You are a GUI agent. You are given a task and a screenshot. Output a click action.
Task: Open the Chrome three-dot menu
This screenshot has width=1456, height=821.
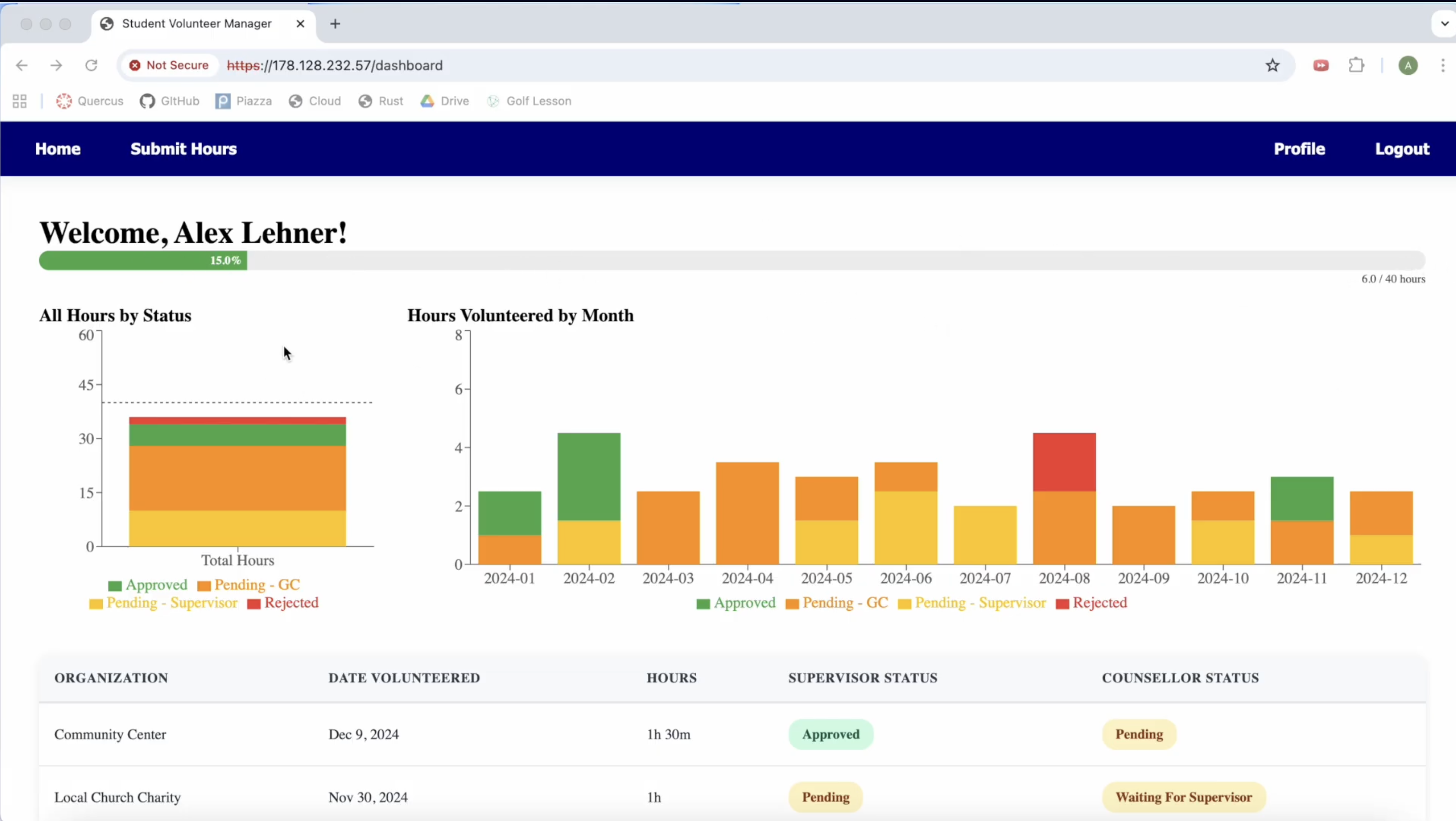click(x=1443, y=66)
